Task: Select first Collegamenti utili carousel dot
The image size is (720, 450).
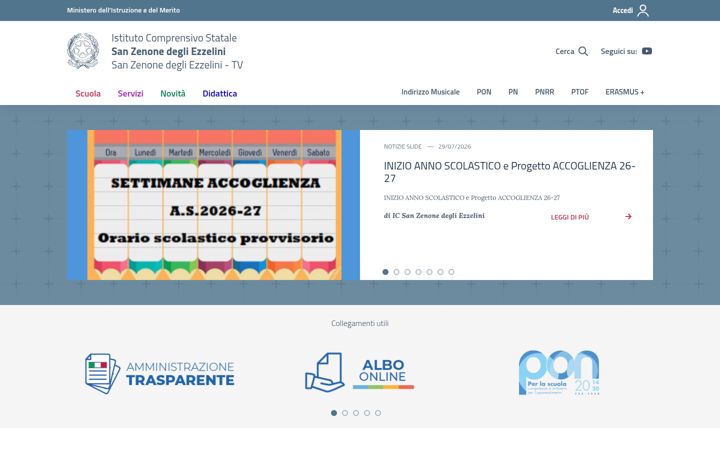Action: 334,413
